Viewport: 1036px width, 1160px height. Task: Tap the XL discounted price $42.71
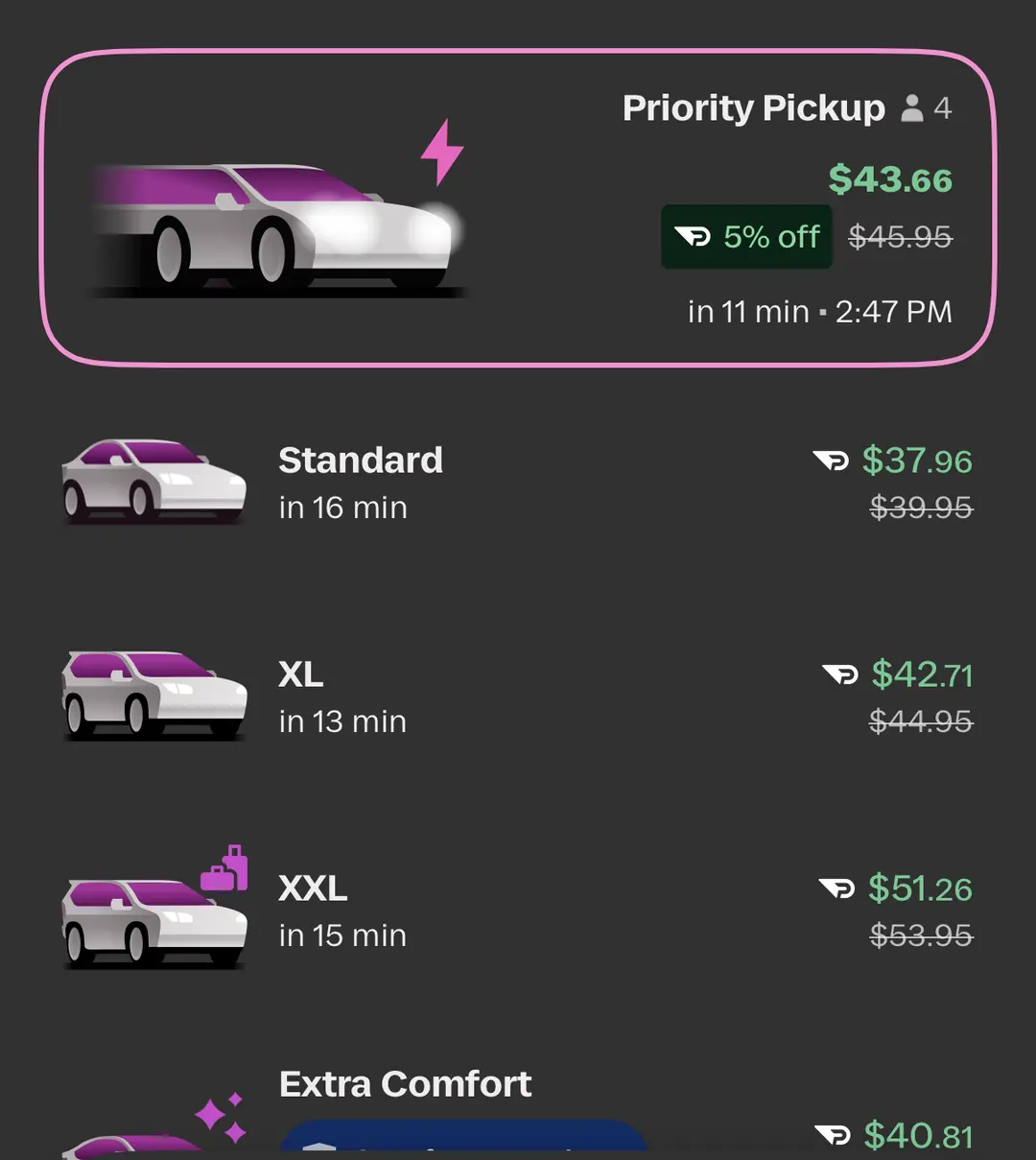pos(922,675)
